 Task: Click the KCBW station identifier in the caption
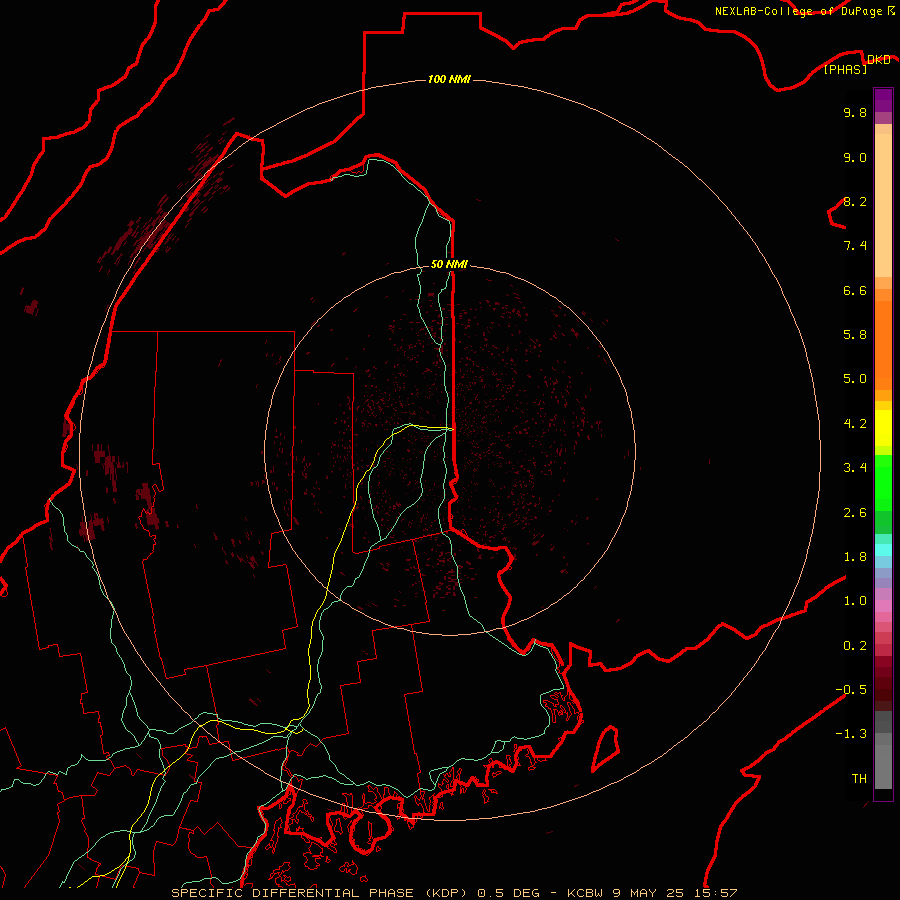tap(584, 893)
